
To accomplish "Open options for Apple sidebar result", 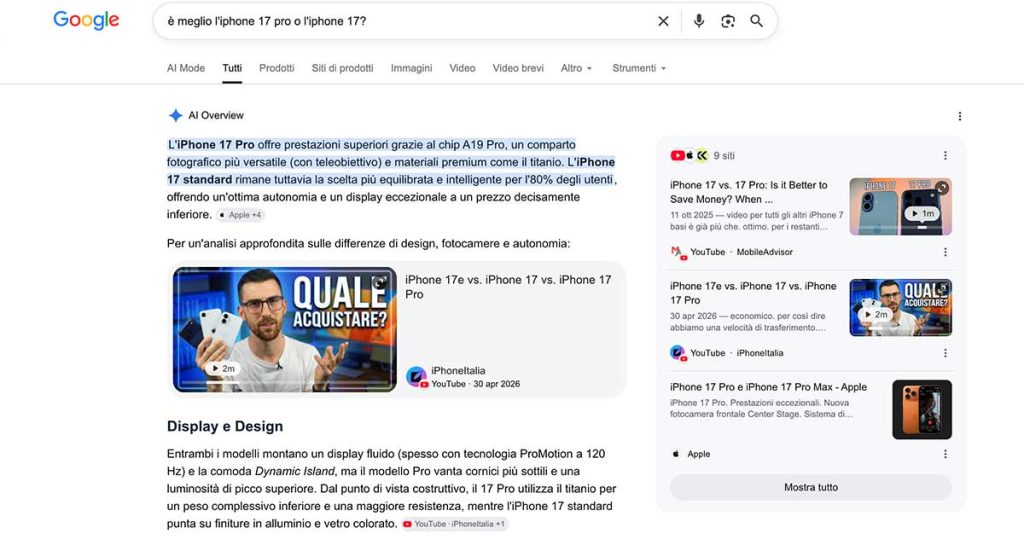I will click(945, 454).
